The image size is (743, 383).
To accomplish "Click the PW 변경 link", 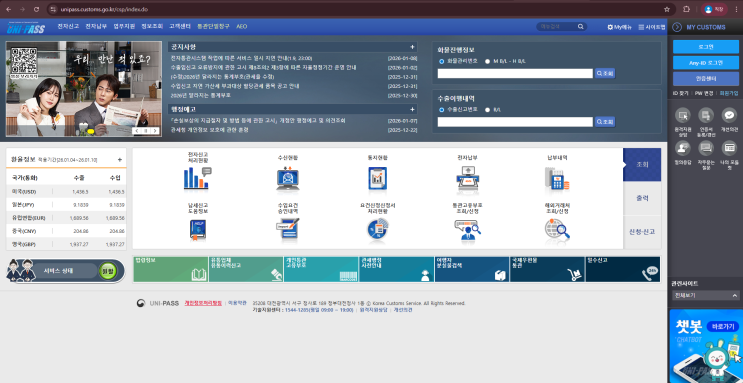I will [x=705, y=93].
